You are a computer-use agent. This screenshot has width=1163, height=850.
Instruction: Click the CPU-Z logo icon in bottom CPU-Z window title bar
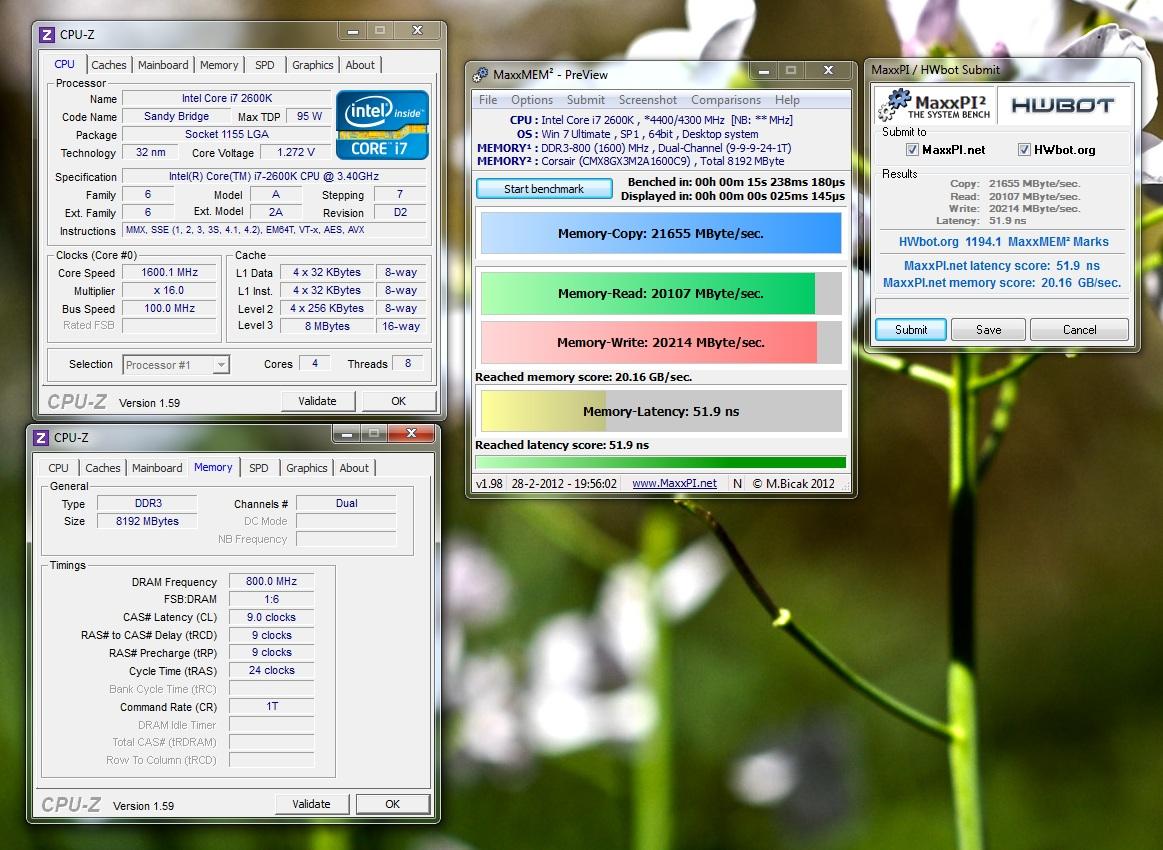pos(41,438)
